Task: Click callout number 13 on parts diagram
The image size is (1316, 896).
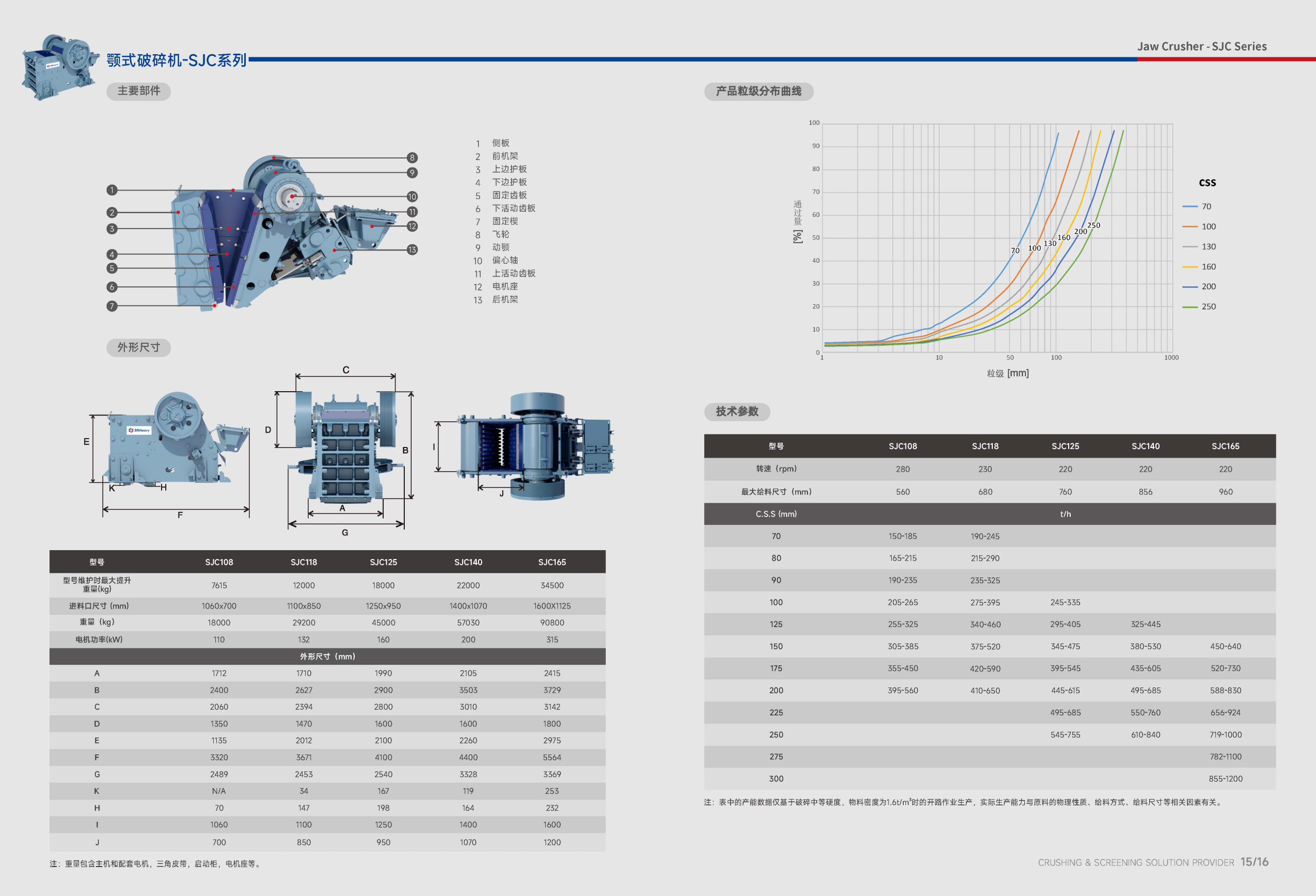Action: 412,250
